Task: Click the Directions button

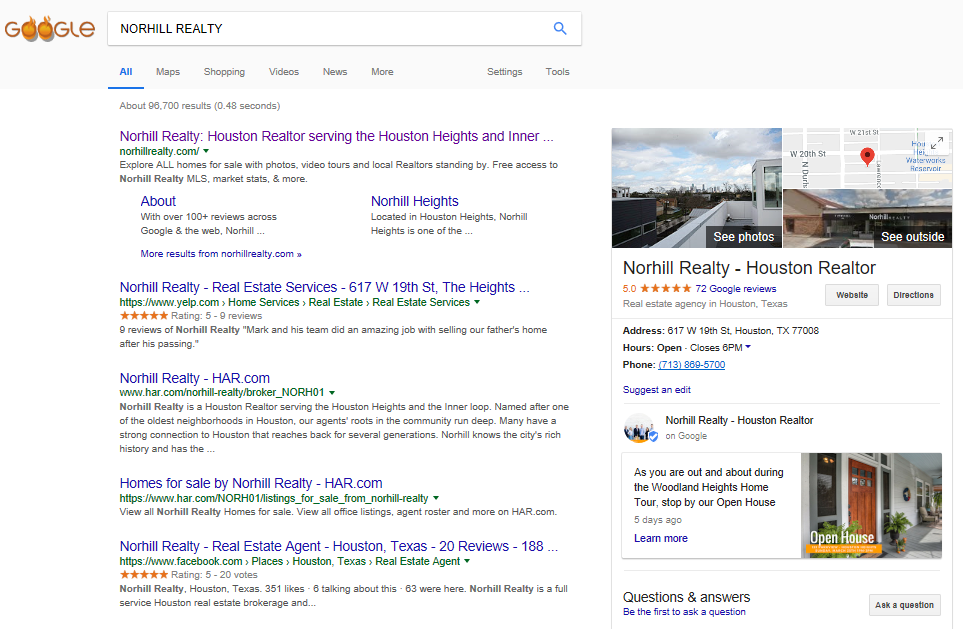Action: coord(913,295)
